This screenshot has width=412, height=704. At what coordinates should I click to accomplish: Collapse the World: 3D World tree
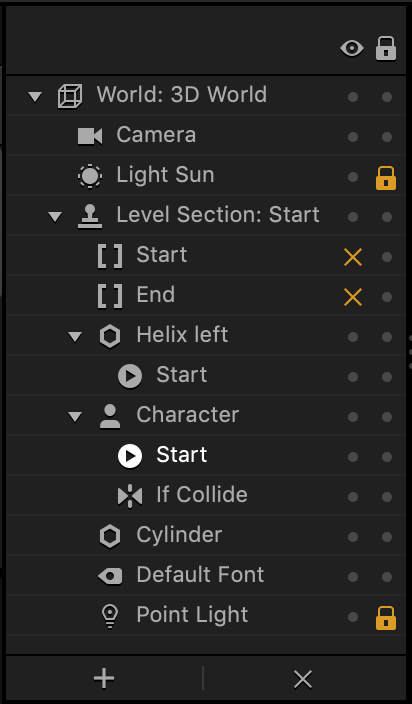[x=35, y=96]
